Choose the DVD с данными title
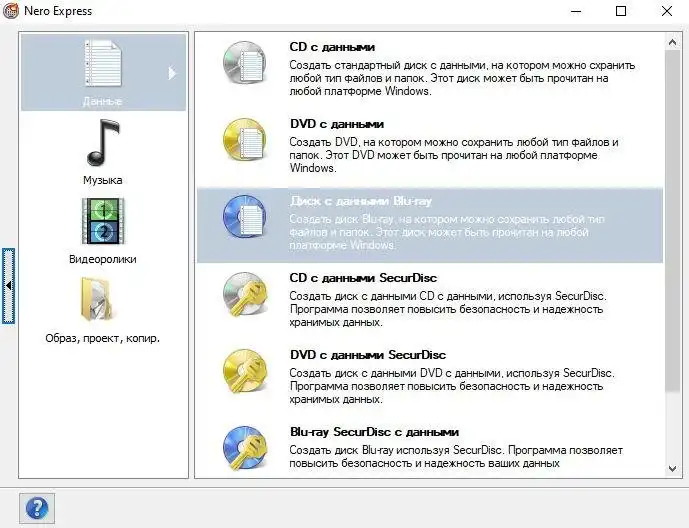Screen dimensions: 689x528 click(337, 124)
